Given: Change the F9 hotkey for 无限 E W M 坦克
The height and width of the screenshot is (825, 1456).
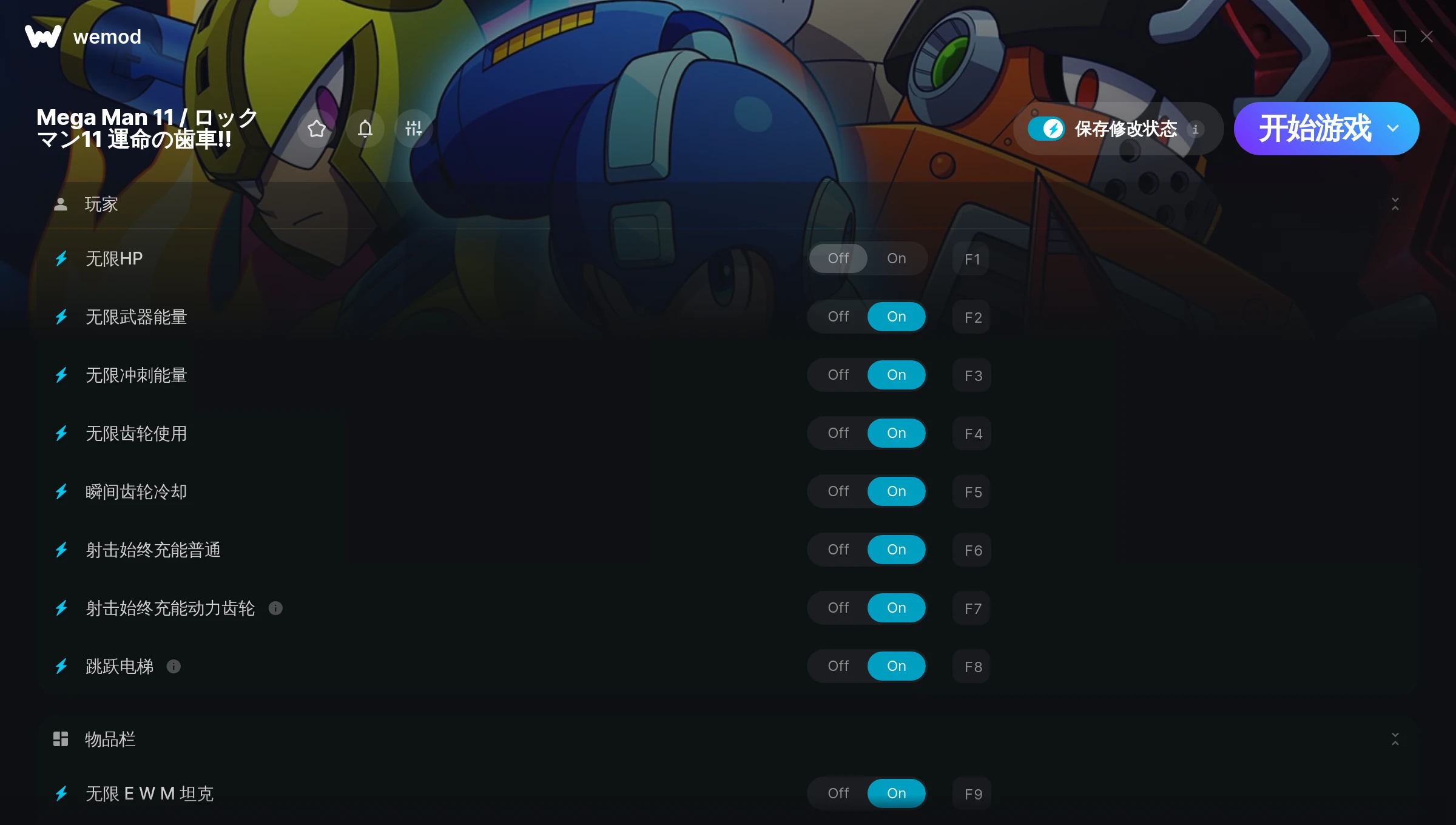Looking at the screenshot, I should coord(972,793).
